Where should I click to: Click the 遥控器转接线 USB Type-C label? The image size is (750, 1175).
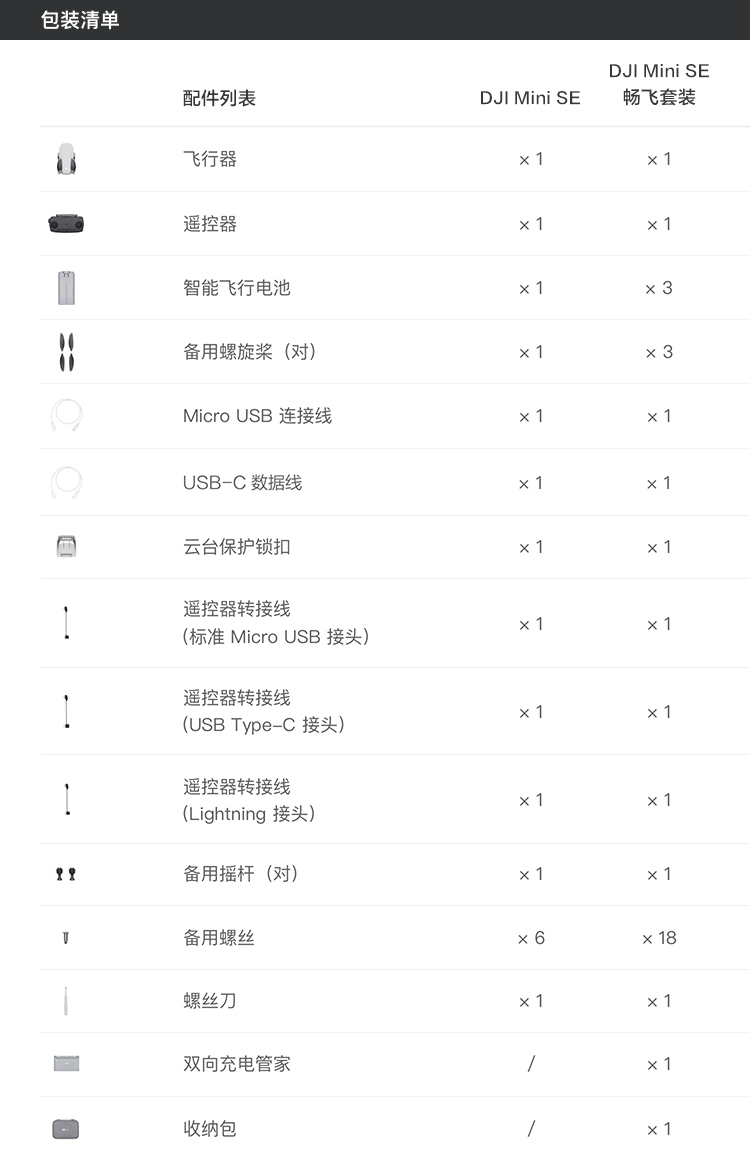(x=264, y=711)
